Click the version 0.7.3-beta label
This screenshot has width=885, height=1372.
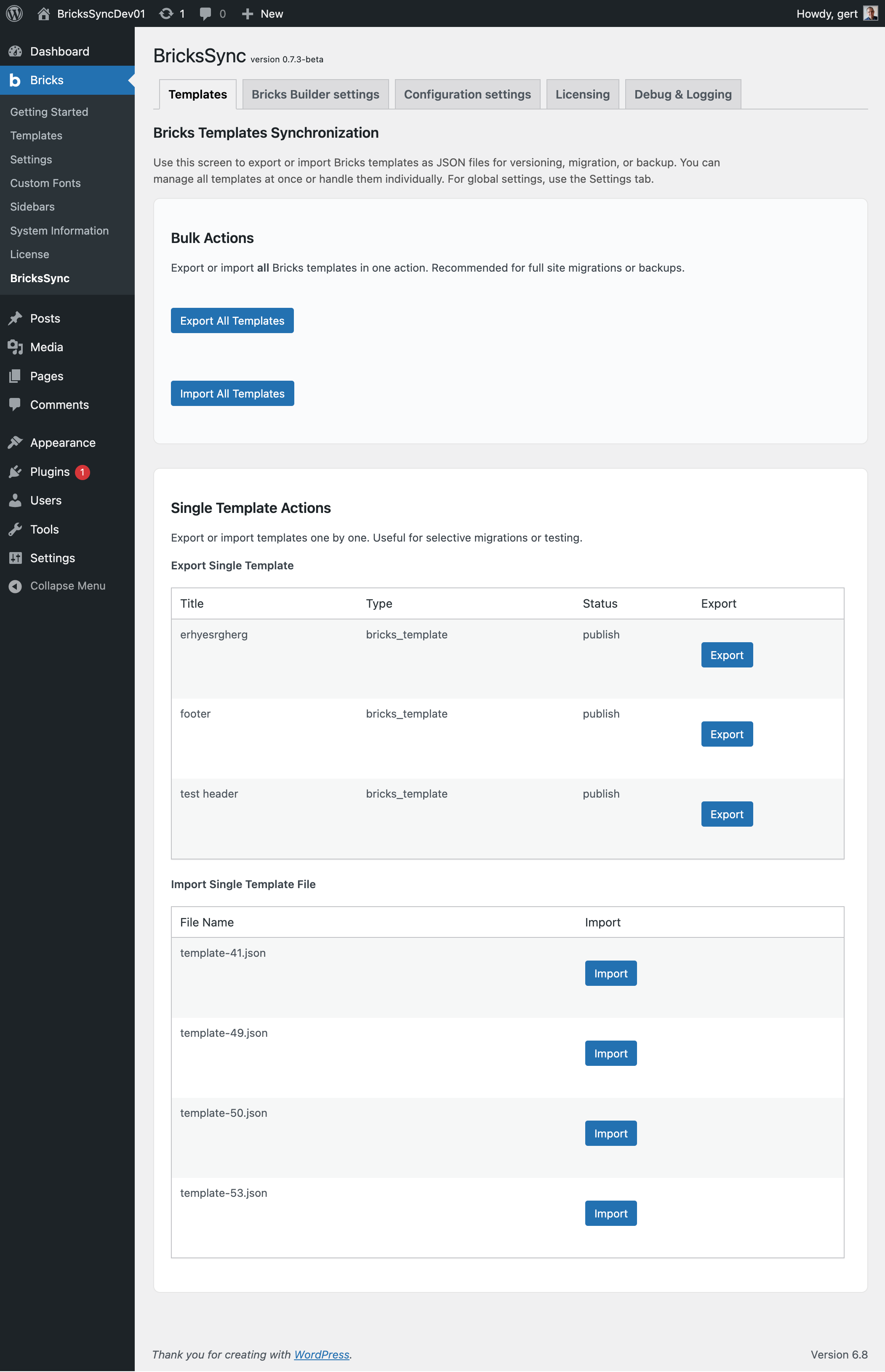[x=287, y=59]
